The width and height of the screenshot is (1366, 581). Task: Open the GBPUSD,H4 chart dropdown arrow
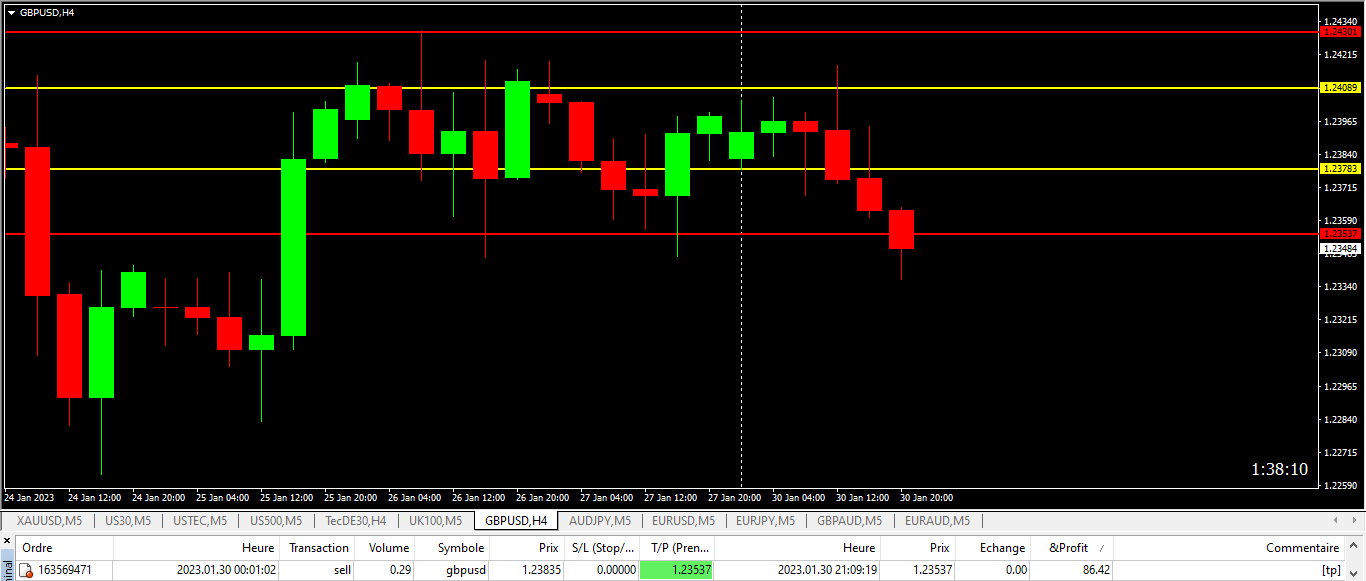11,12
